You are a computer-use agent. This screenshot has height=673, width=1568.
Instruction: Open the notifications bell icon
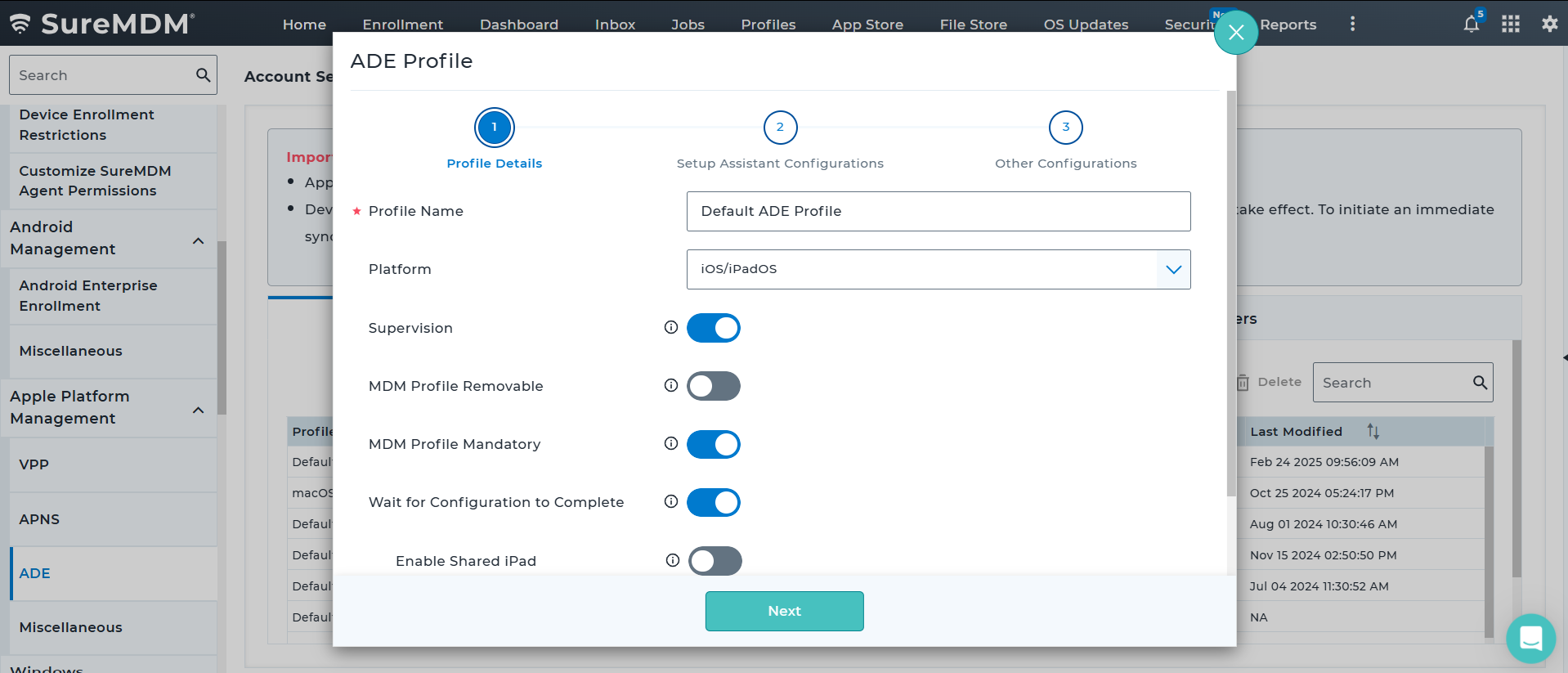(x=1471, y=24)
